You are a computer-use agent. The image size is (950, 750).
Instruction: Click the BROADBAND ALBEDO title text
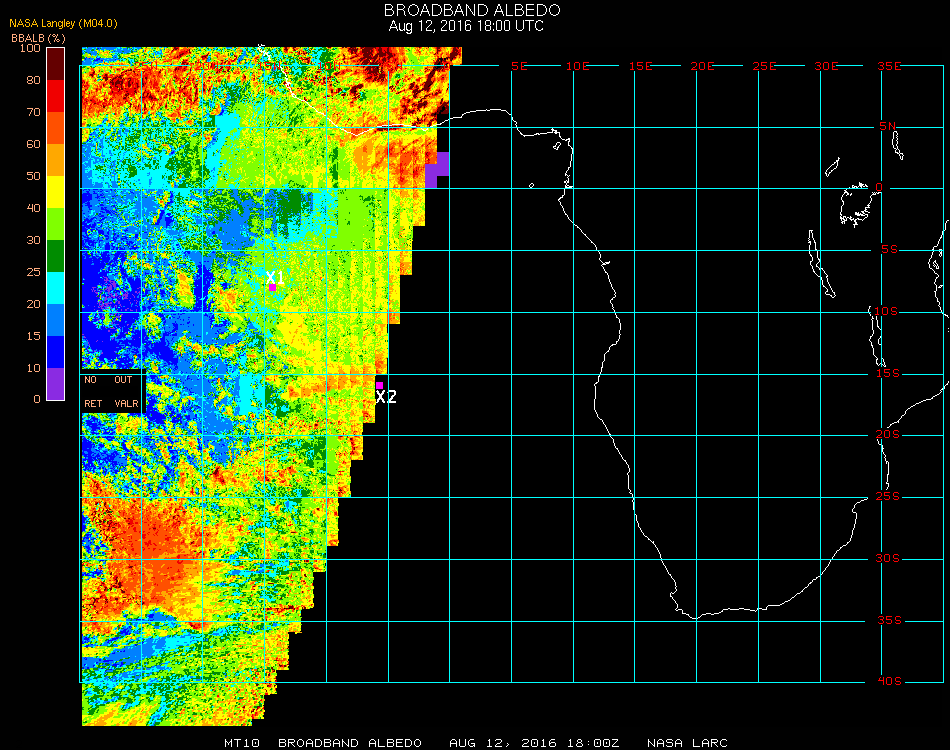pos(472,10)
